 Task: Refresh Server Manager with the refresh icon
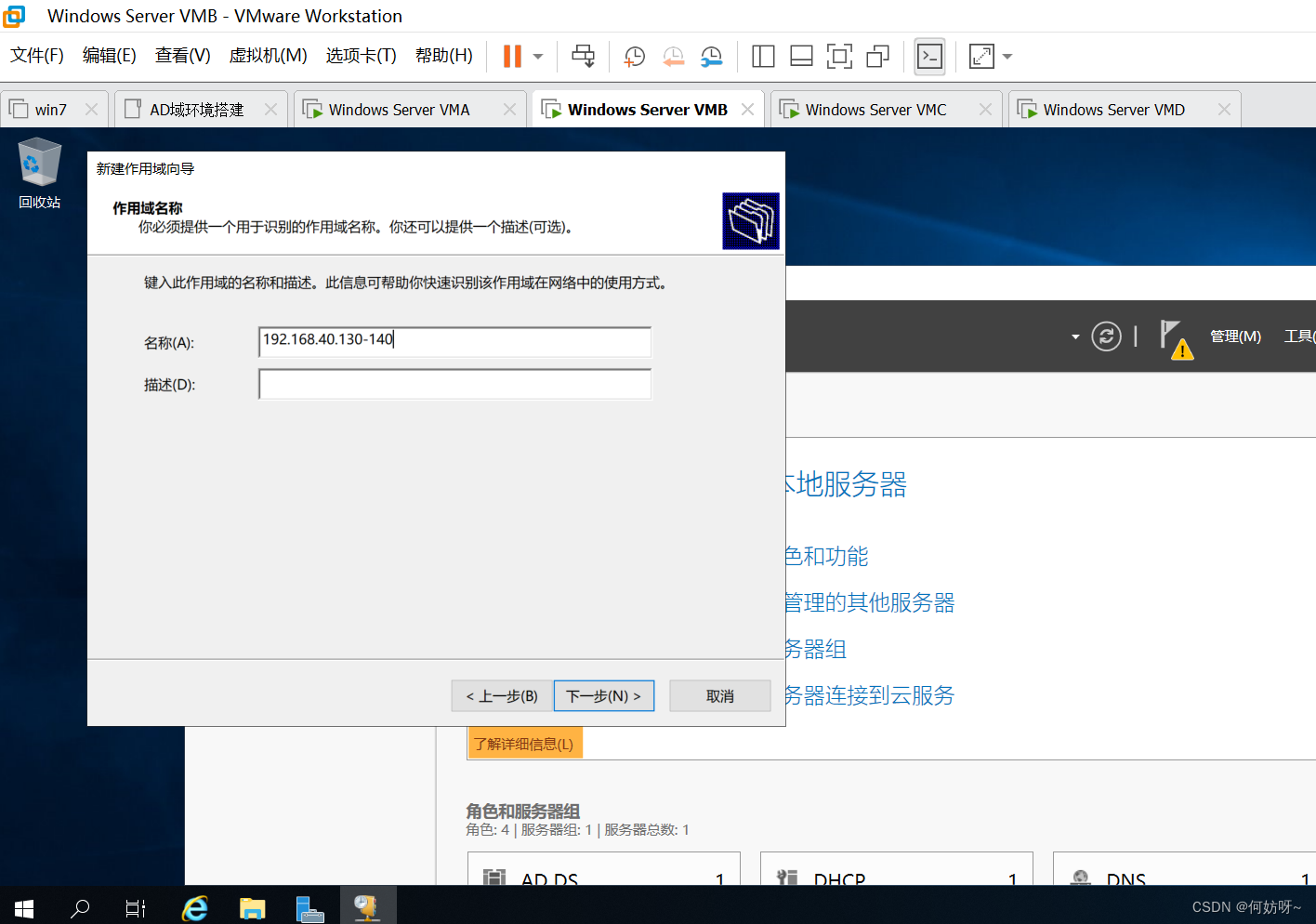coord(1106,336)
